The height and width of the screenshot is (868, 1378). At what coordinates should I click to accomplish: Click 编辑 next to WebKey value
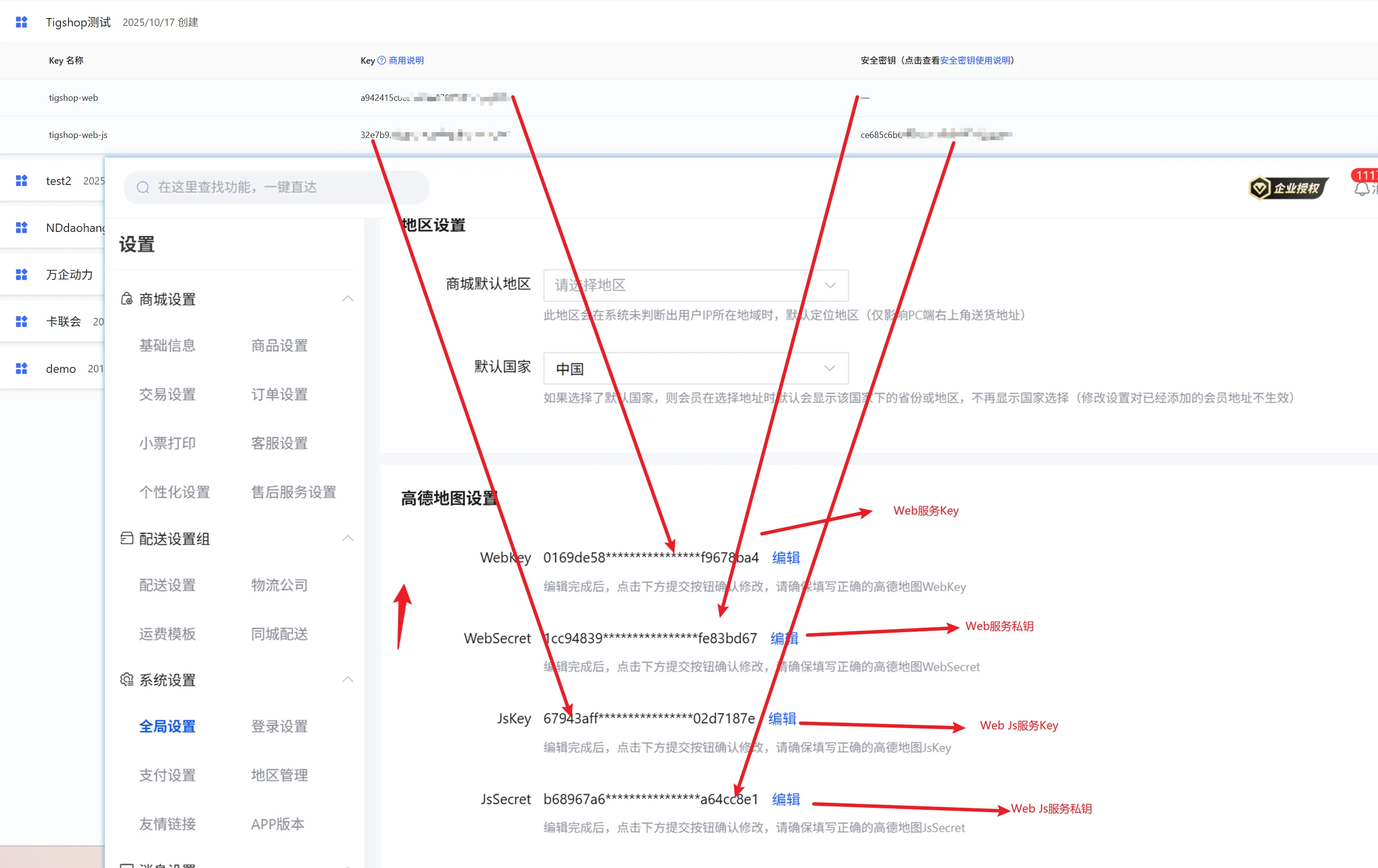coord(786,558)
